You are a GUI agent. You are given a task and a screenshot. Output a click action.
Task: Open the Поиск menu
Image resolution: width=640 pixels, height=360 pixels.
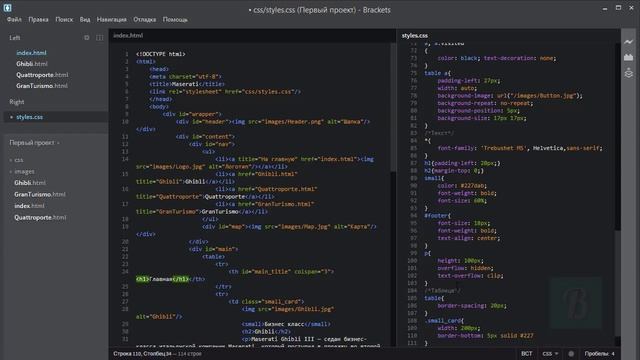[x=64, y=20]
